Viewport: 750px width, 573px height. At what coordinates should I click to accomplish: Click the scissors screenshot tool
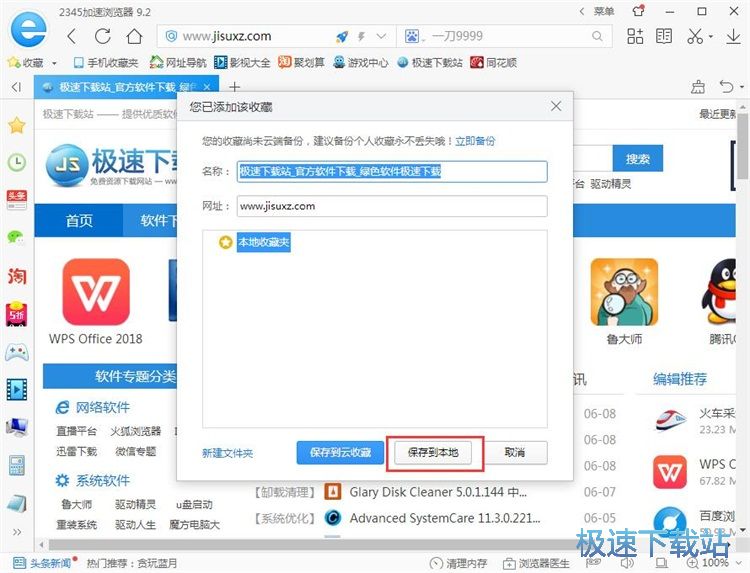pyautogui.click(x=695, y=36)
